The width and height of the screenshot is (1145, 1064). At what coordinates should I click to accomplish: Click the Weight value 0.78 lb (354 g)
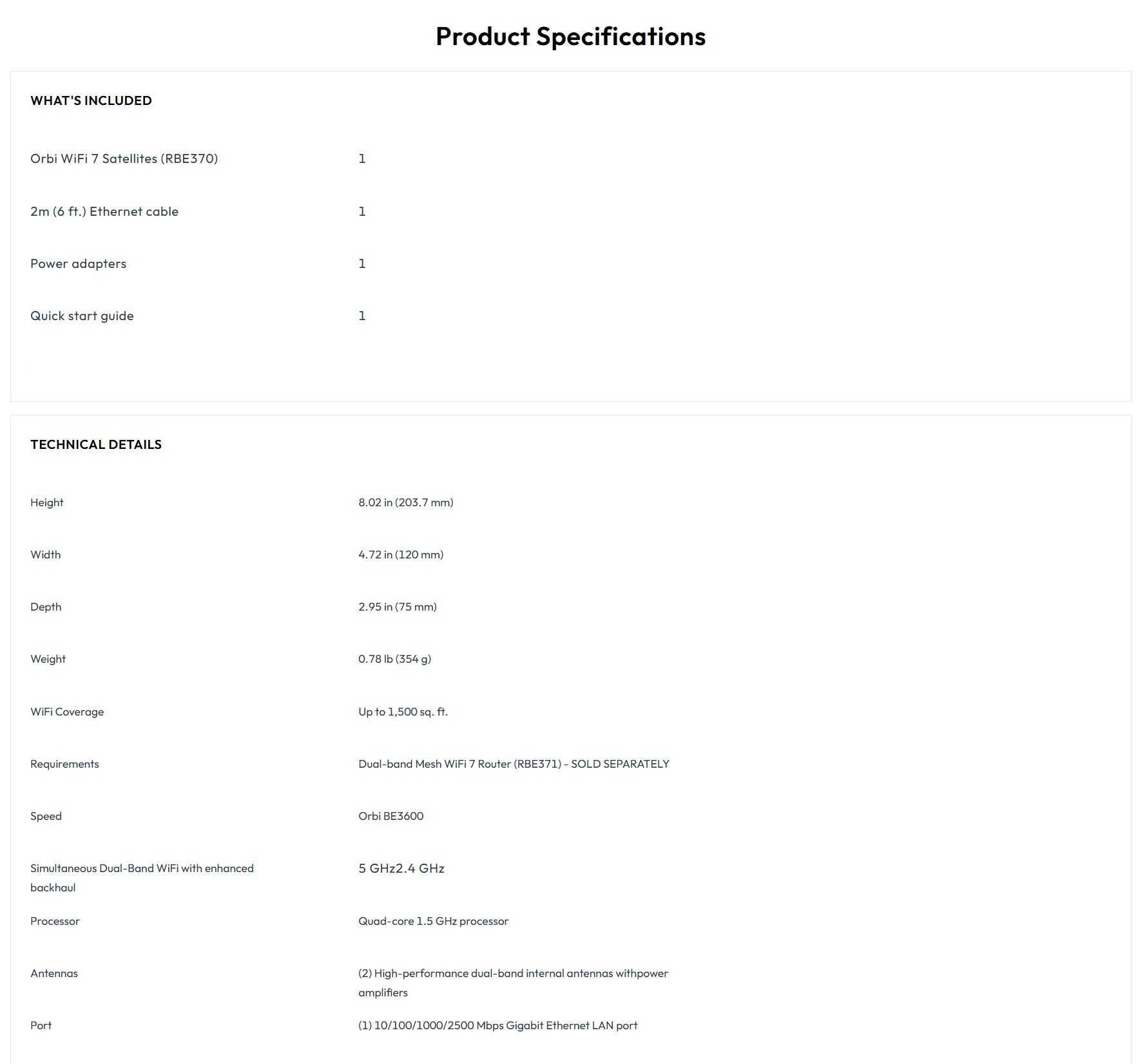[x=394, y=659]
